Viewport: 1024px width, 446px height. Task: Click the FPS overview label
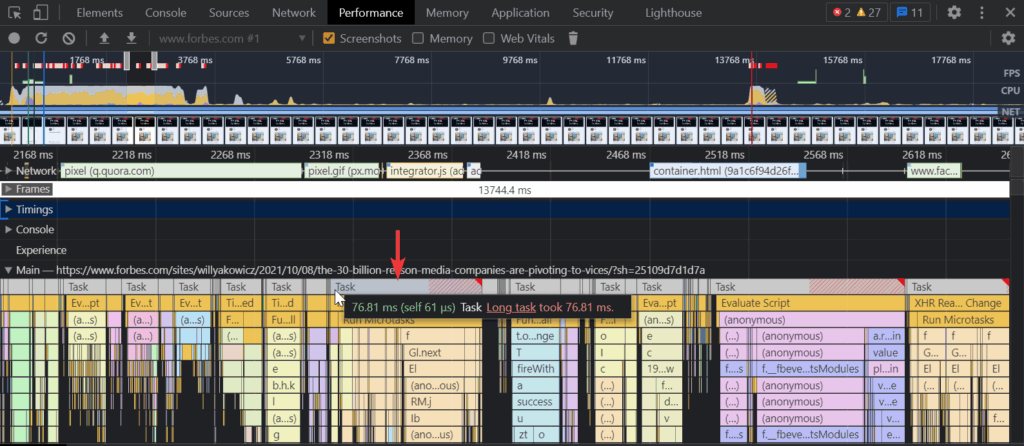pyautogui.click(x=1010, y=73)
